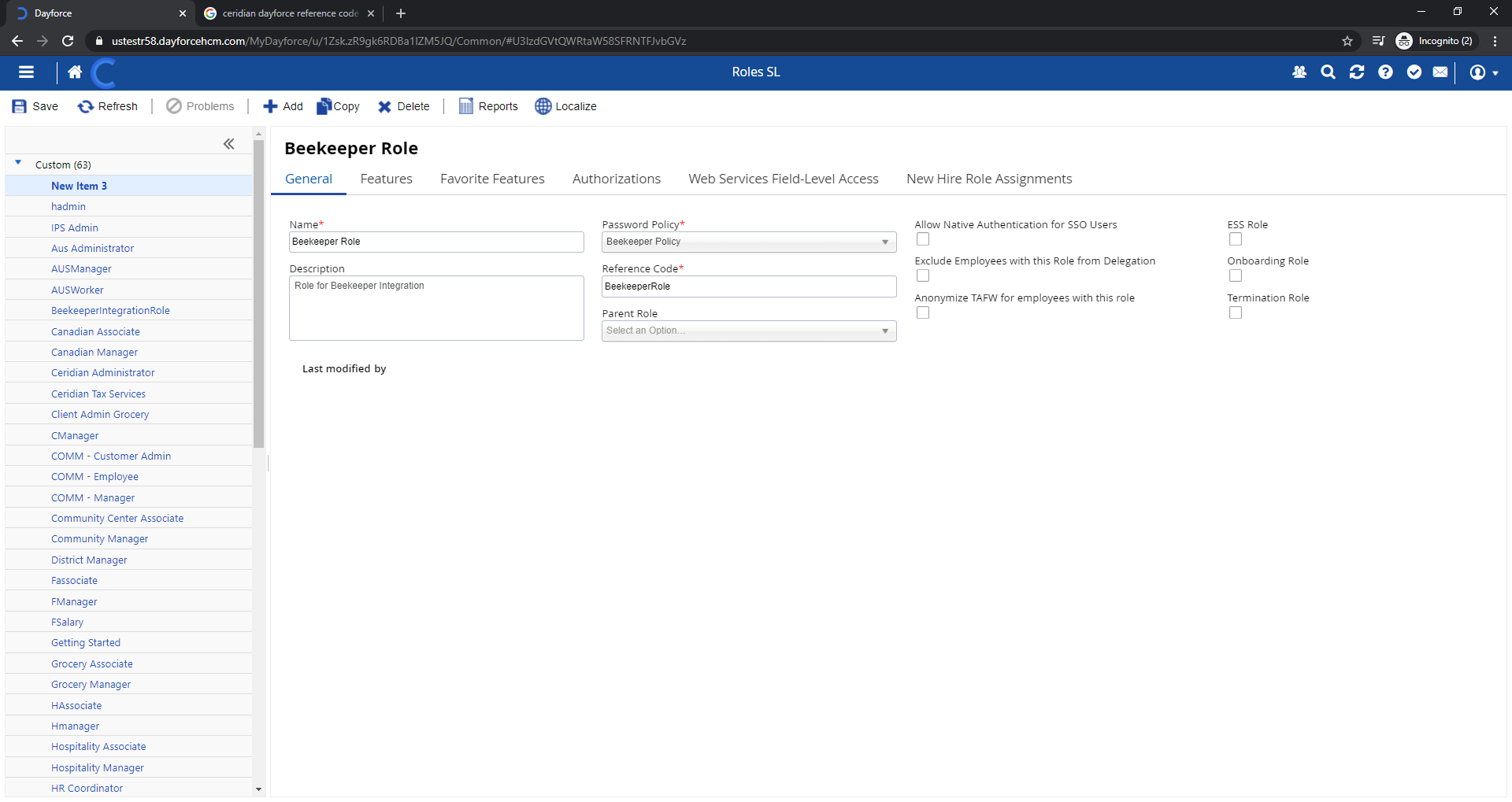Click the header sync icon
Image resolution: width=1512 pixels, height=802 pixels.
coord(1357,72)
